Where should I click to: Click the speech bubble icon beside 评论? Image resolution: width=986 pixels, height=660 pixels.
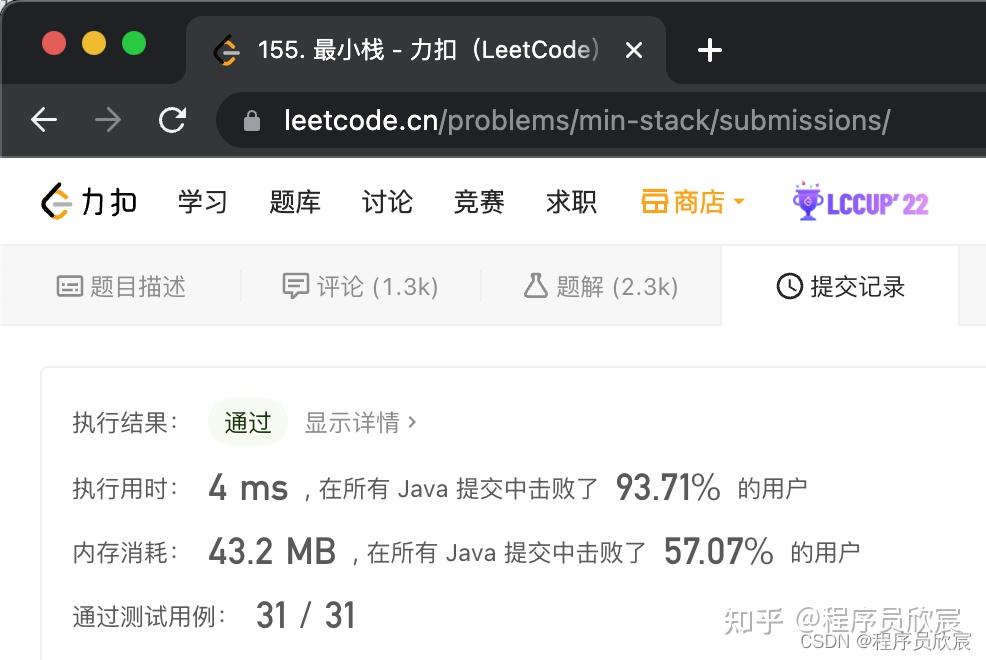(x=297, y=286)
